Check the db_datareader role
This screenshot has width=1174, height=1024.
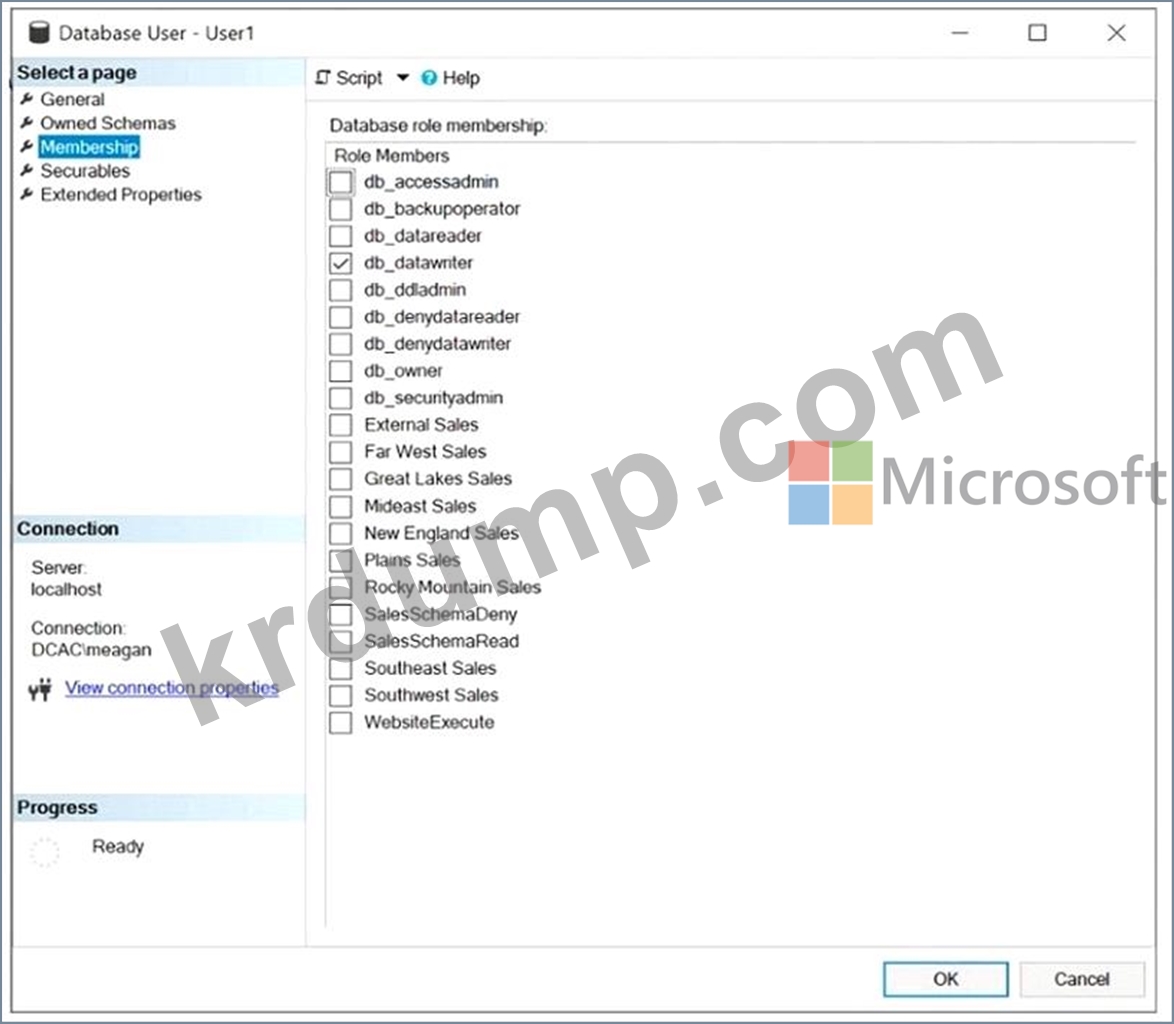tap(341, 236)
